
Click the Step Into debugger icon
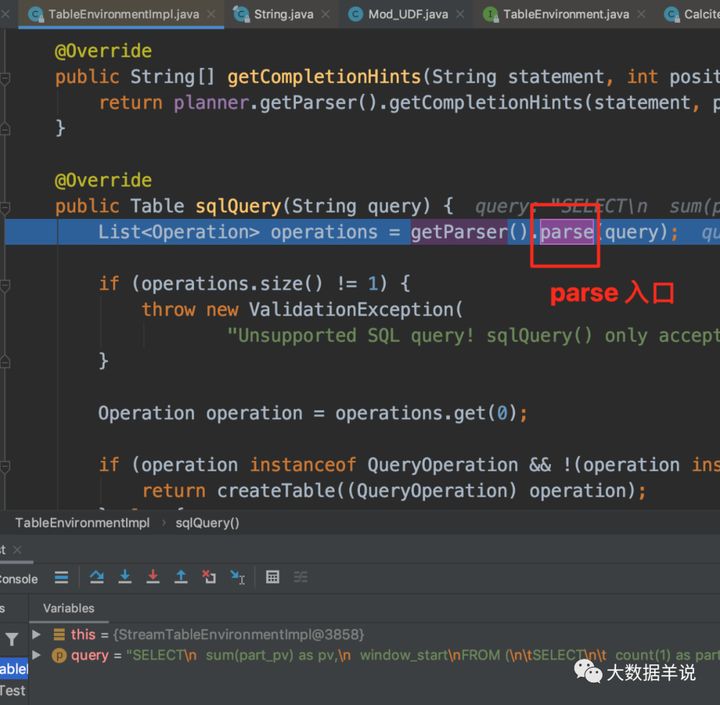point(125,577)
